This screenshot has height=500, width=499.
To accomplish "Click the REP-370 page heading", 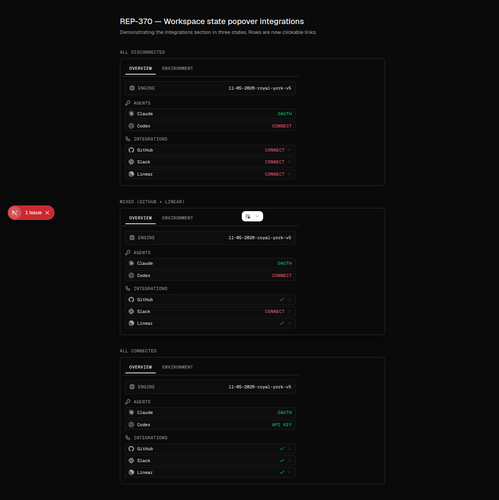I will tap(212, 21).
